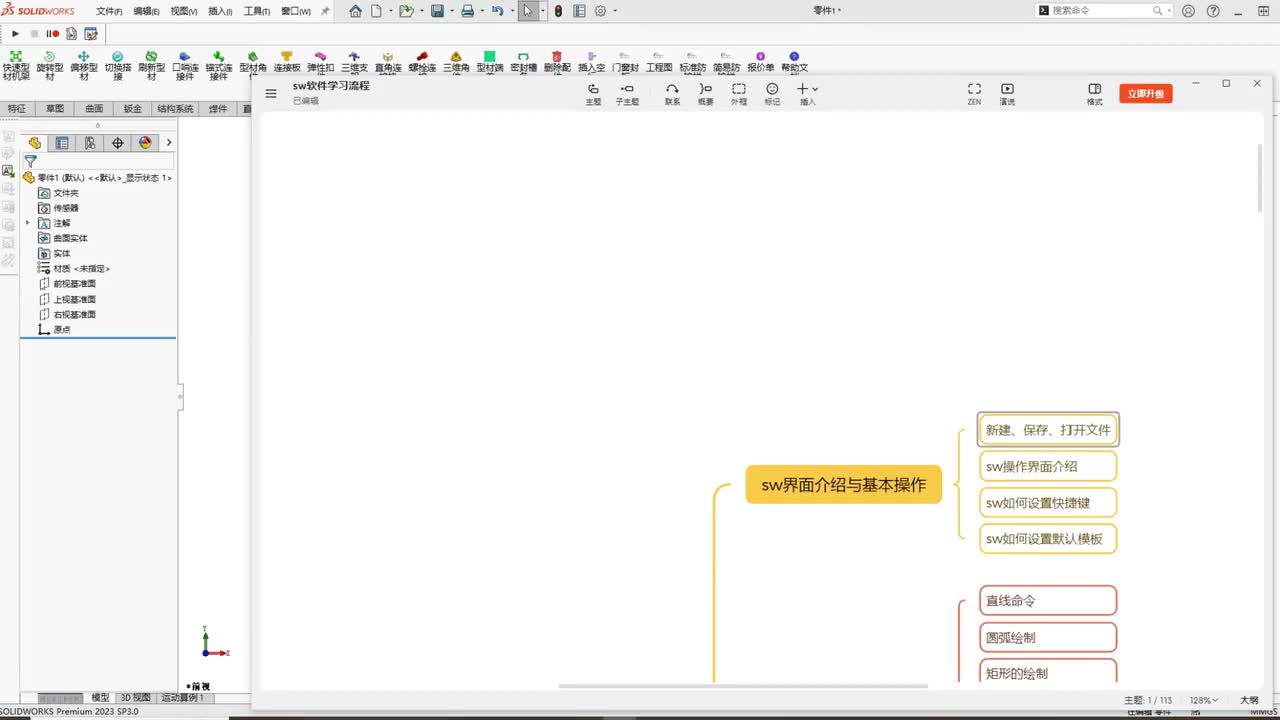Enter ZEN mode
The height and width of the screenshot is (720, 1280).
pyautogui.click(x=974, y=94)
